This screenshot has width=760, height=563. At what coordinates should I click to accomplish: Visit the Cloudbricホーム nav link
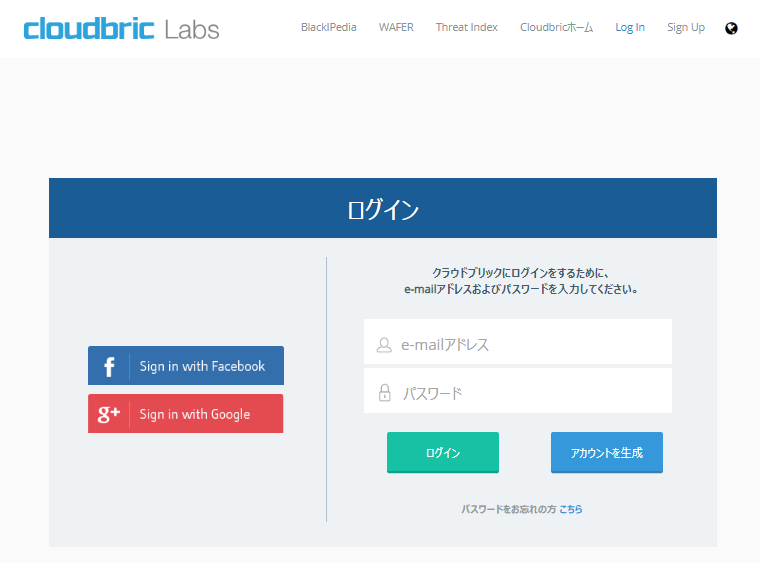click(556, 27)
